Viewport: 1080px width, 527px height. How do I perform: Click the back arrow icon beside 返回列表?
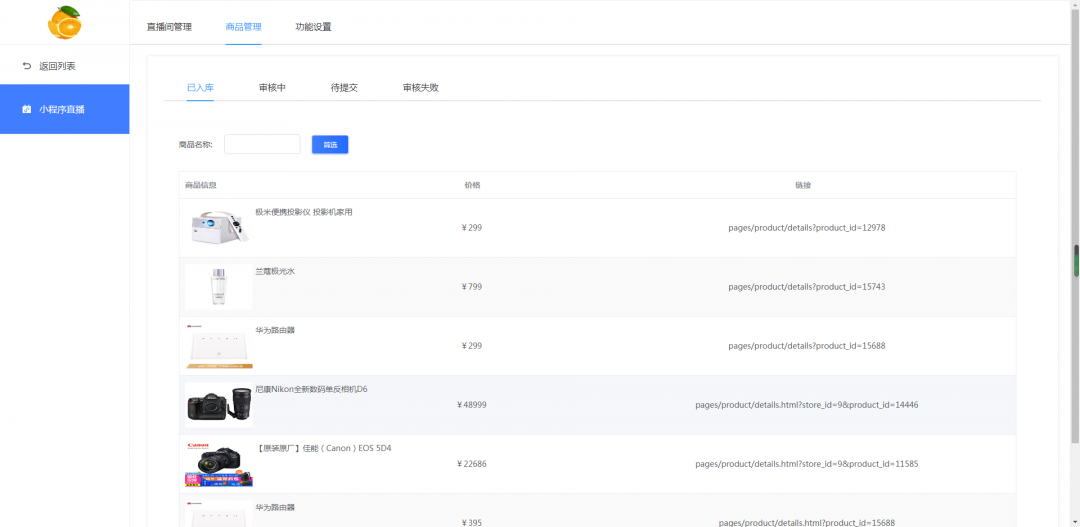click(x=27, y=66)
